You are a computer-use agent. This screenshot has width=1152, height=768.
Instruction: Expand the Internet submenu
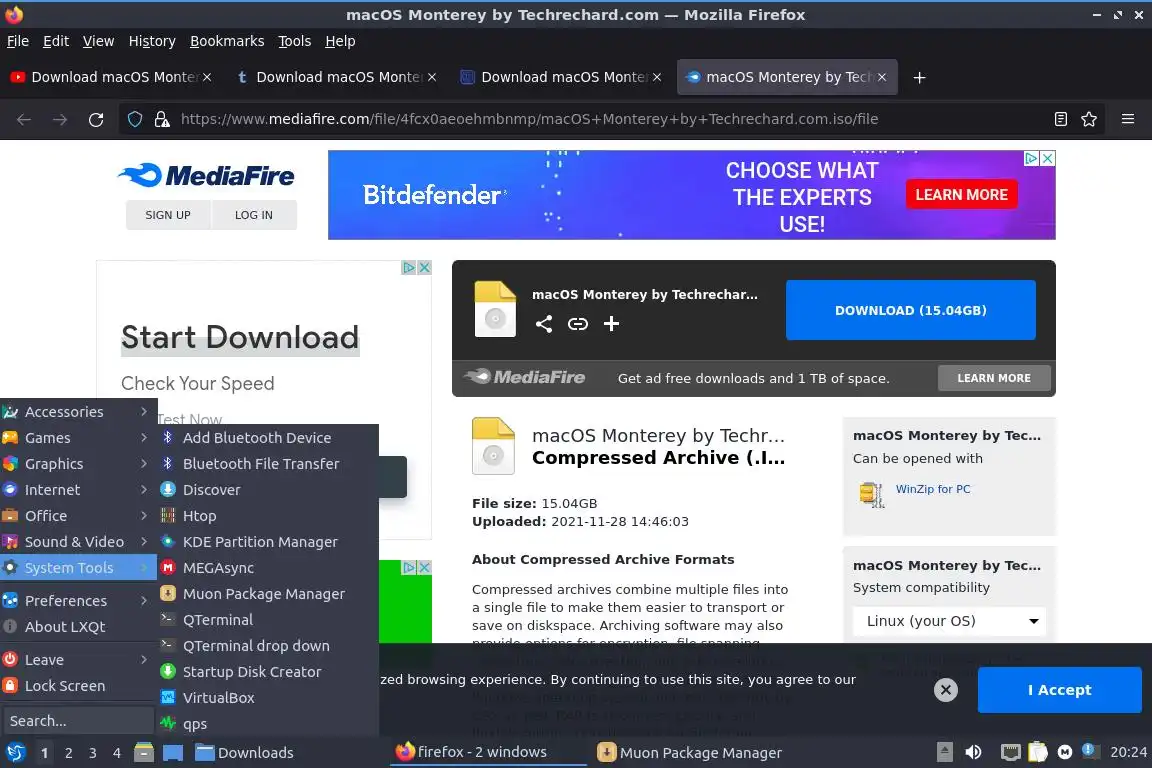coord(78,489)
